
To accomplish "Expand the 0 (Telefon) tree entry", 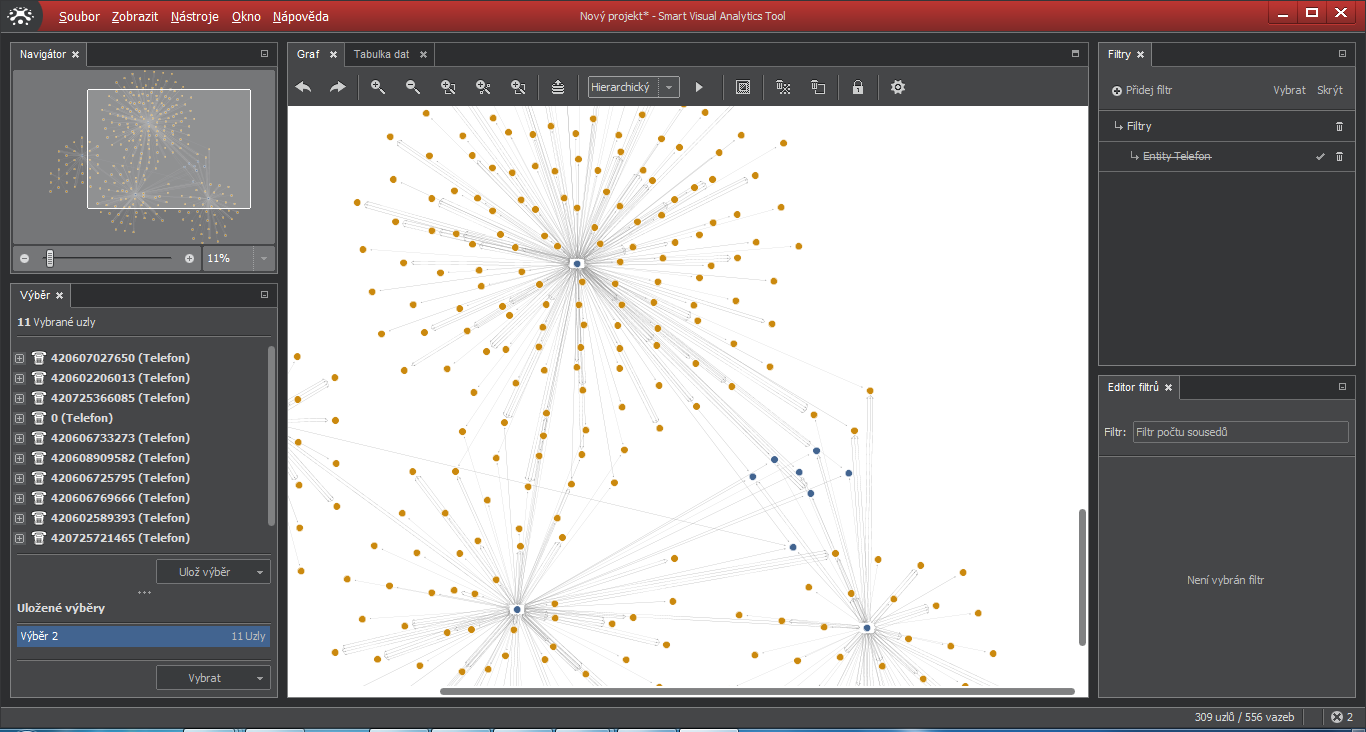I will [x=19, y=418].
